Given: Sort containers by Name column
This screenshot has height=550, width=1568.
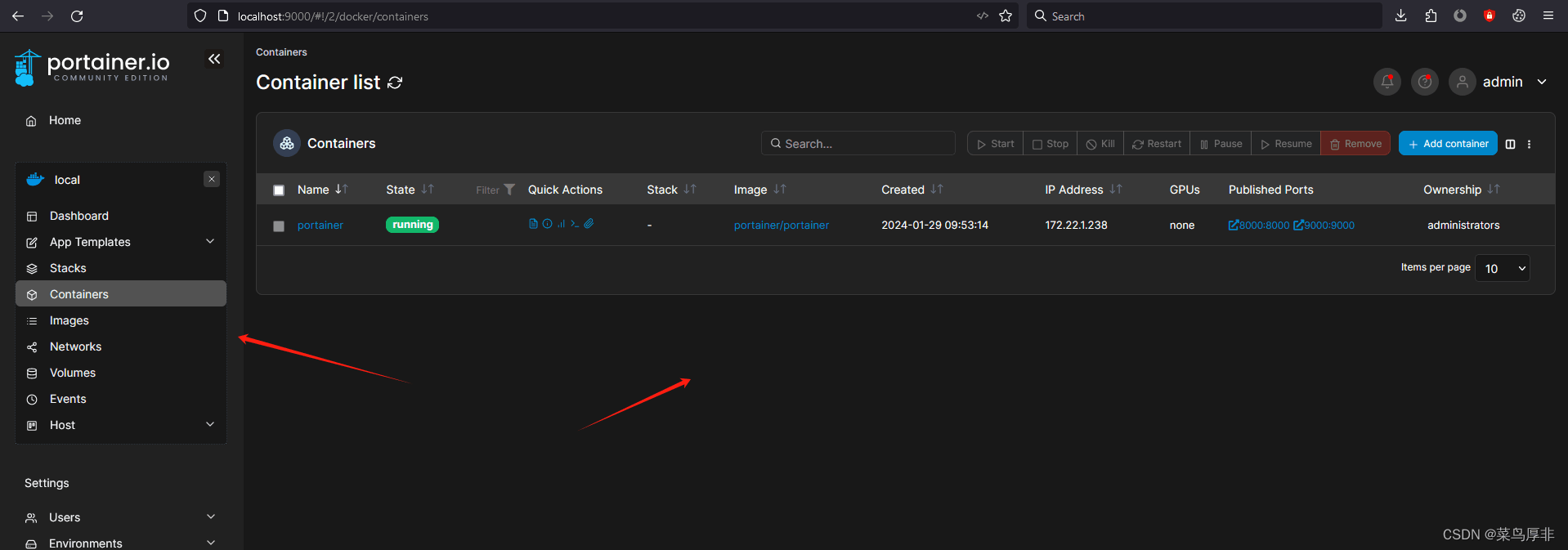Looking at the screenshot, I should 323,190.
